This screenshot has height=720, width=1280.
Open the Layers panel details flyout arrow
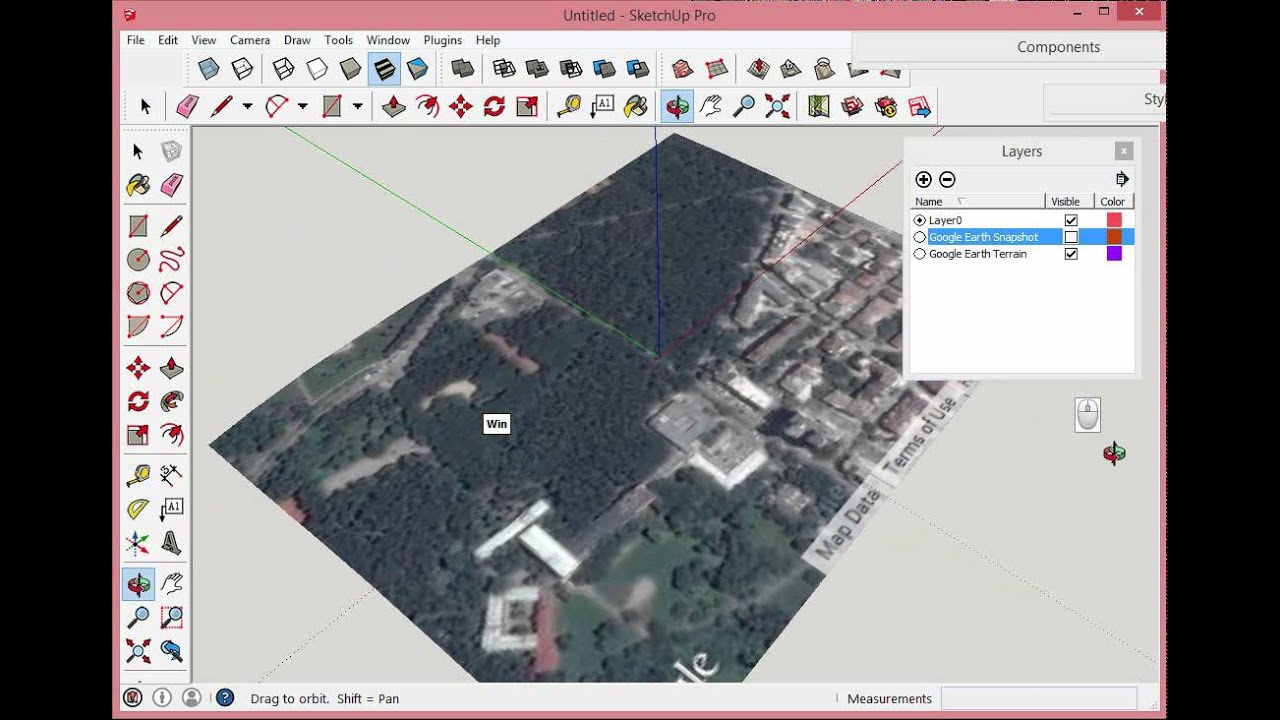(x=1122, y=180)
